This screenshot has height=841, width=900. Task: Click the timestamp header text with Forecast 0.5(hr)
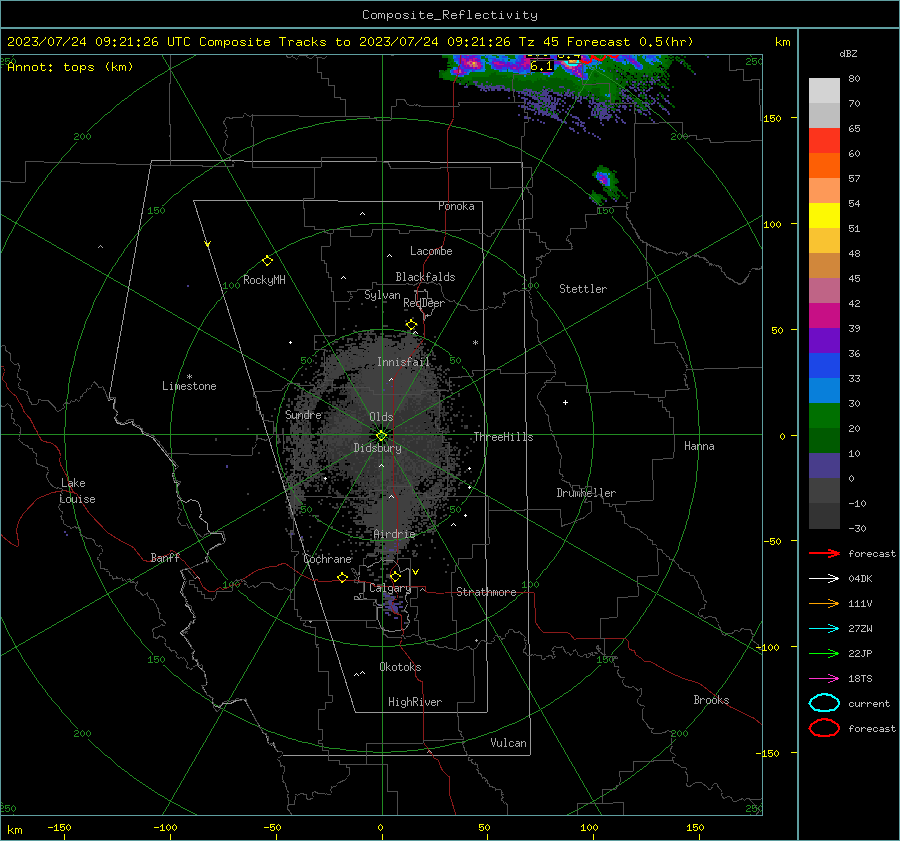coord(350,42)
